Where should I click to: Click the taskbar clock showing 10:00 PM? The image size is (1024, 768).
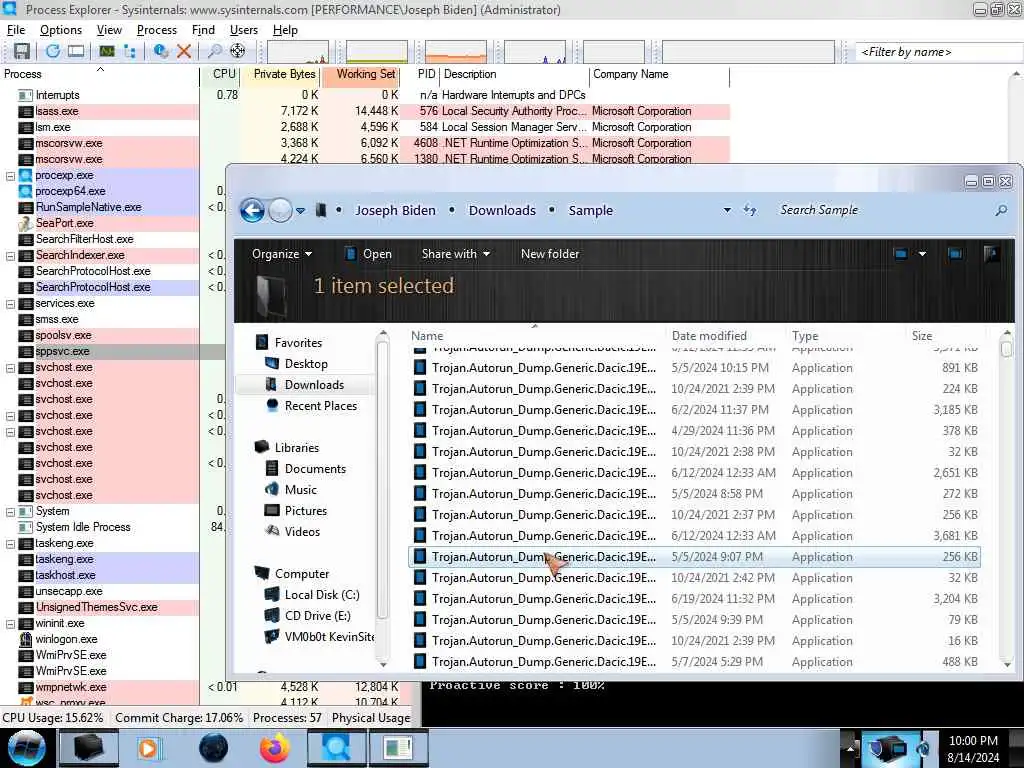pyautogui.click(x=973, y=748)
